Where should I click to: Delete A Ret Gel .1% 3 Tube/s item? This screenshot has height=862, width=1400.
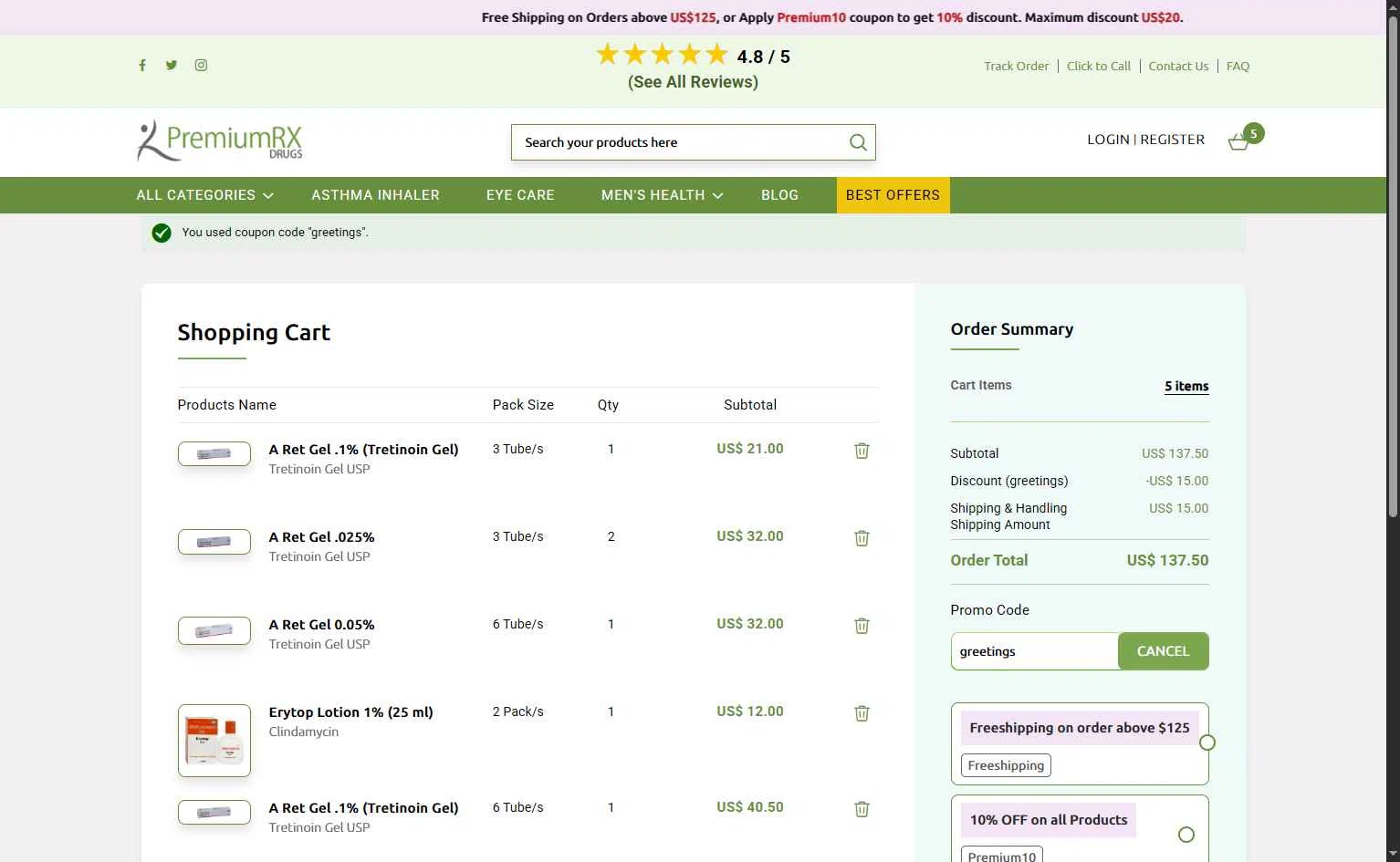(862, 451)
